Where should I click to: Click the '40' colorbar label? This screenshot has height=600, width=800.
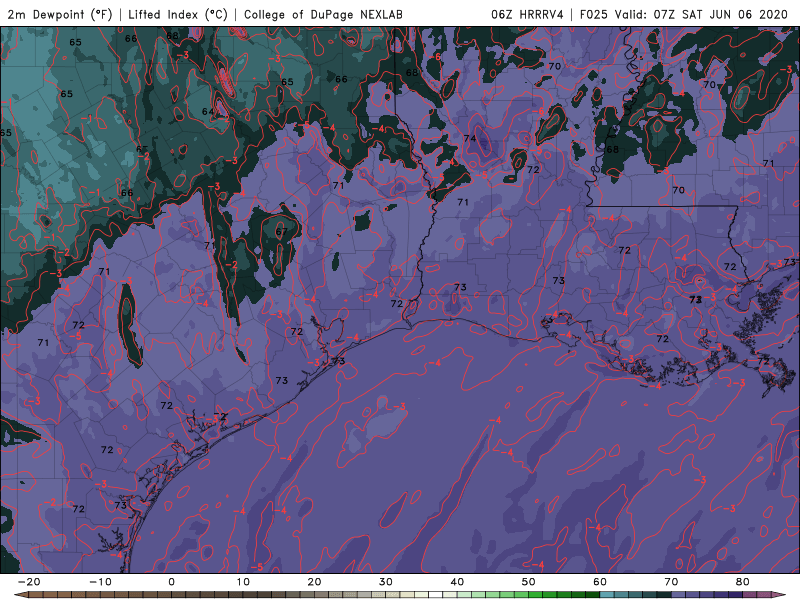click(457, 582)
